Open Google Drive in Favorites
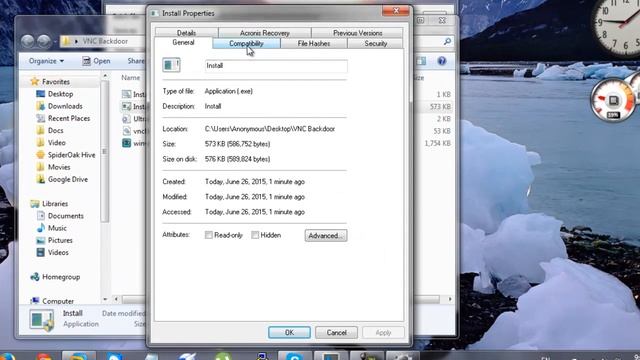 coord(68,180)
